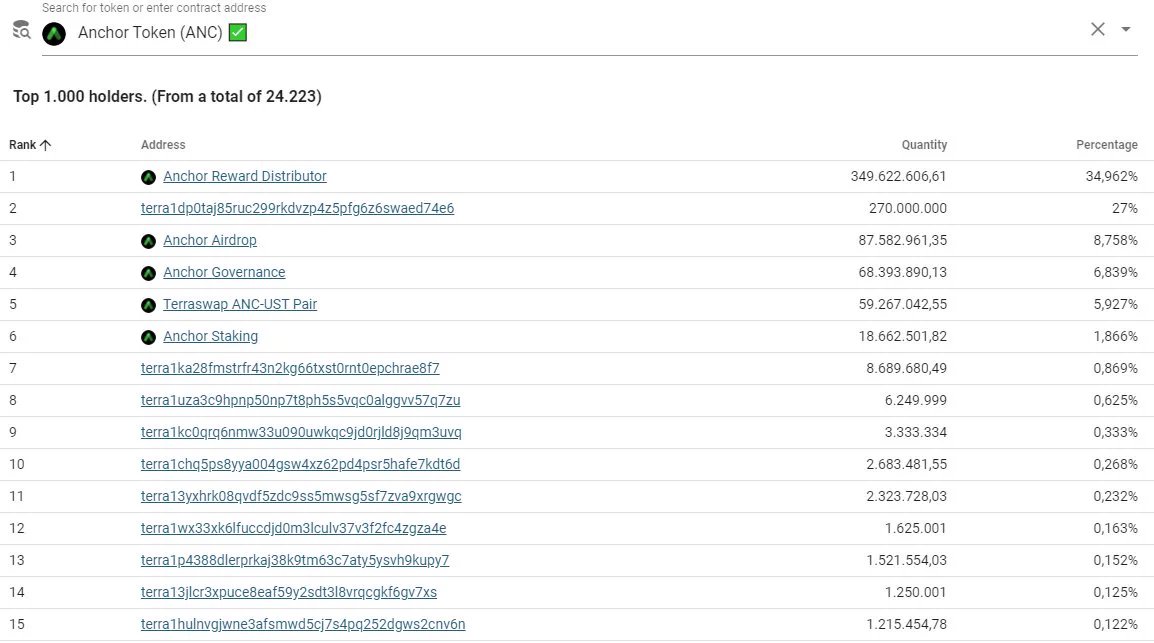Click the Quantity column header
Screen dimensions: 1154x643
(924, 145)
